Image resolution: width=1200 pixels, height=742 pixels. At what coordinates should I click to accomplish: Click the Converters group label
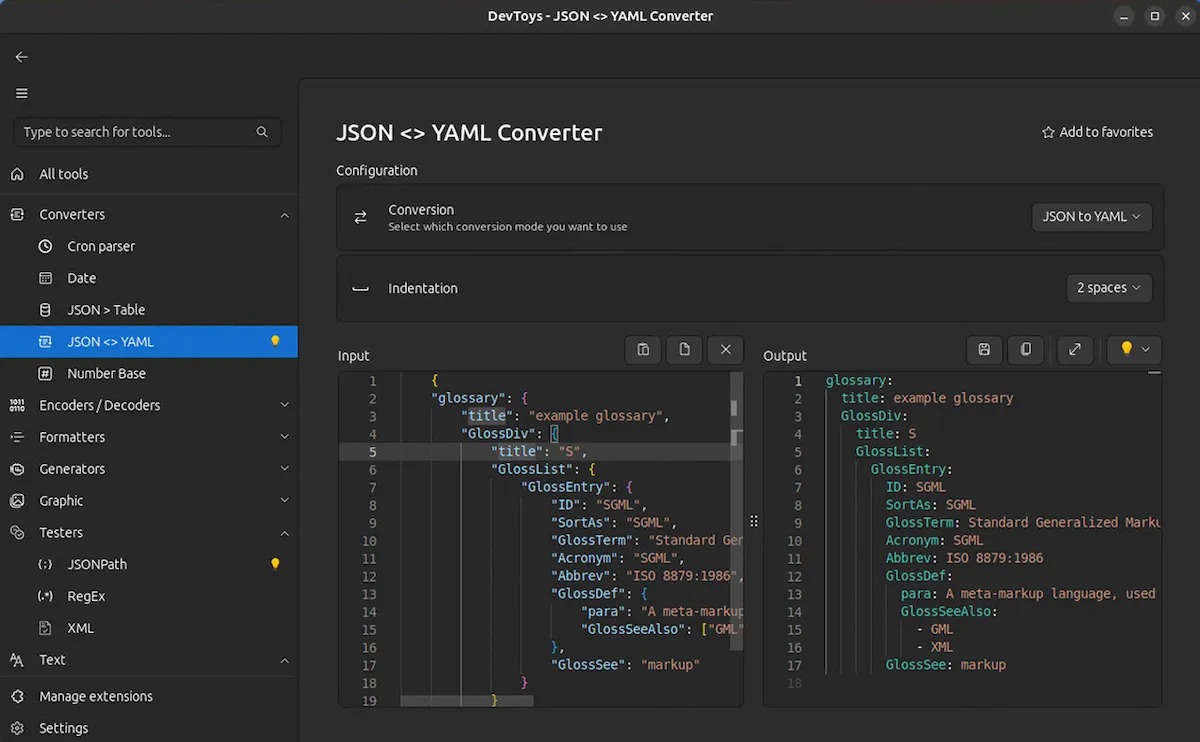click(x=72, y=215)
